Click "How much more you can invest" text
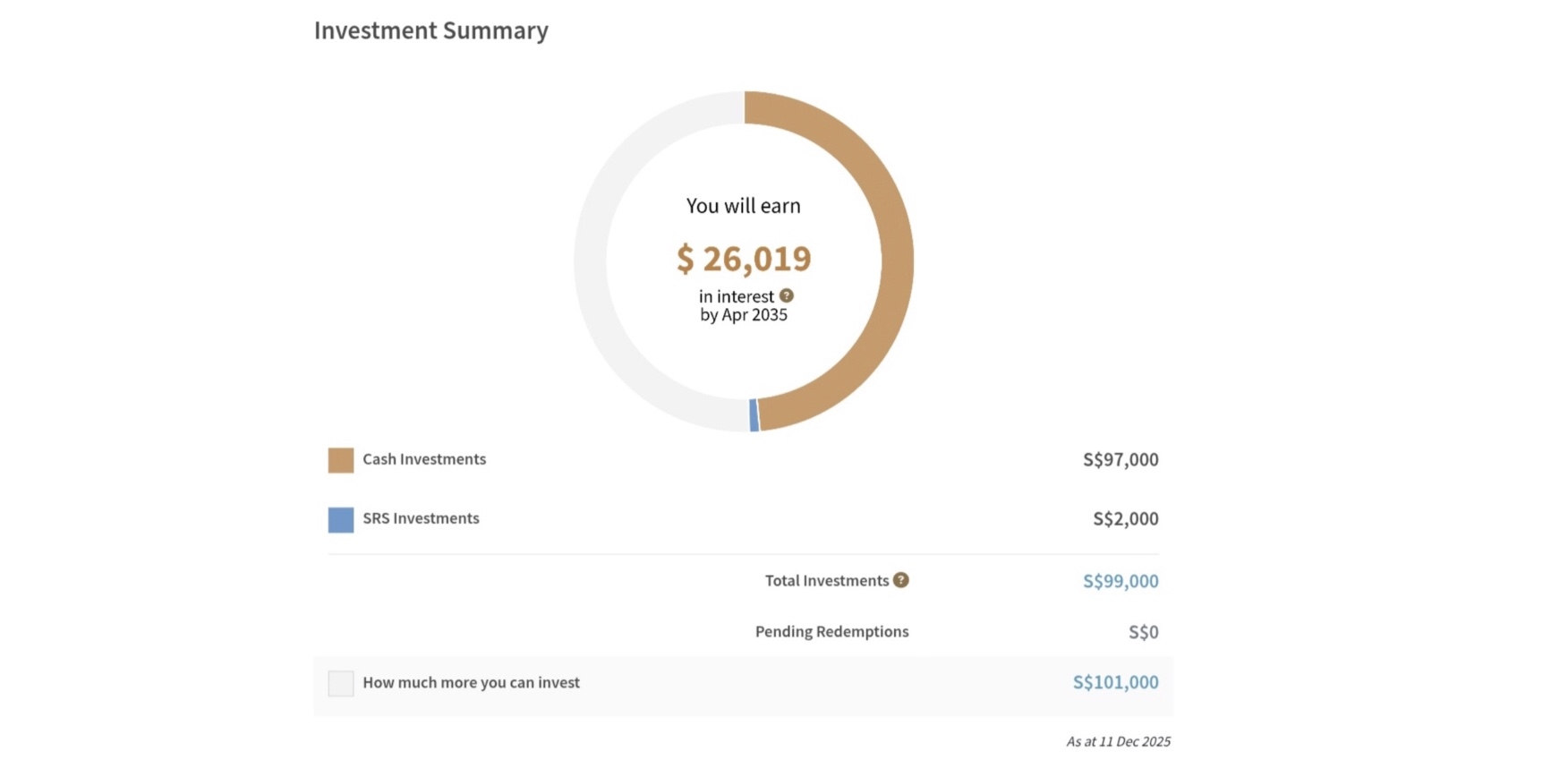Image resolution: width=1568 pixels, height=760 pixels. point(471,682)
